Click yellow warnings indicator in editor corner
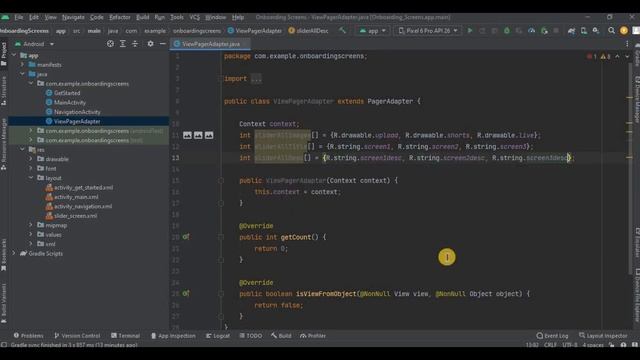The image size is (640, 360). tap(605, 56)
